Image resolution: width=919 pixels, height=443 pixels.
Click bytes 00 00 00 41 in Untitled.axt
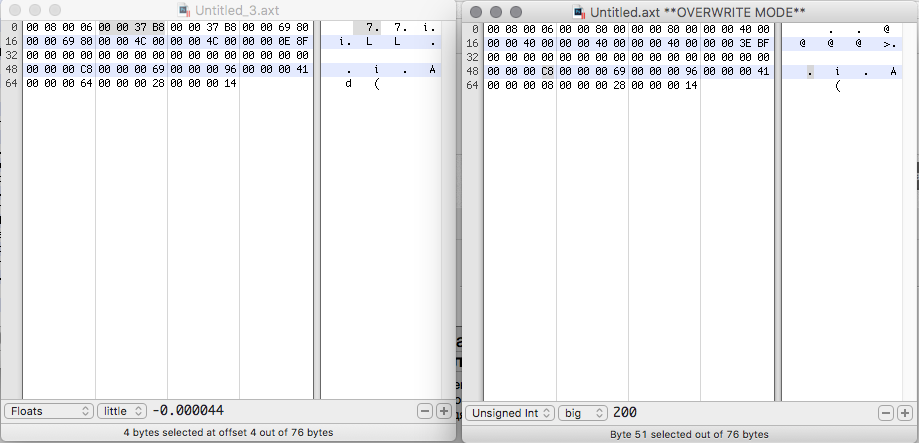[x=737, y=71]
